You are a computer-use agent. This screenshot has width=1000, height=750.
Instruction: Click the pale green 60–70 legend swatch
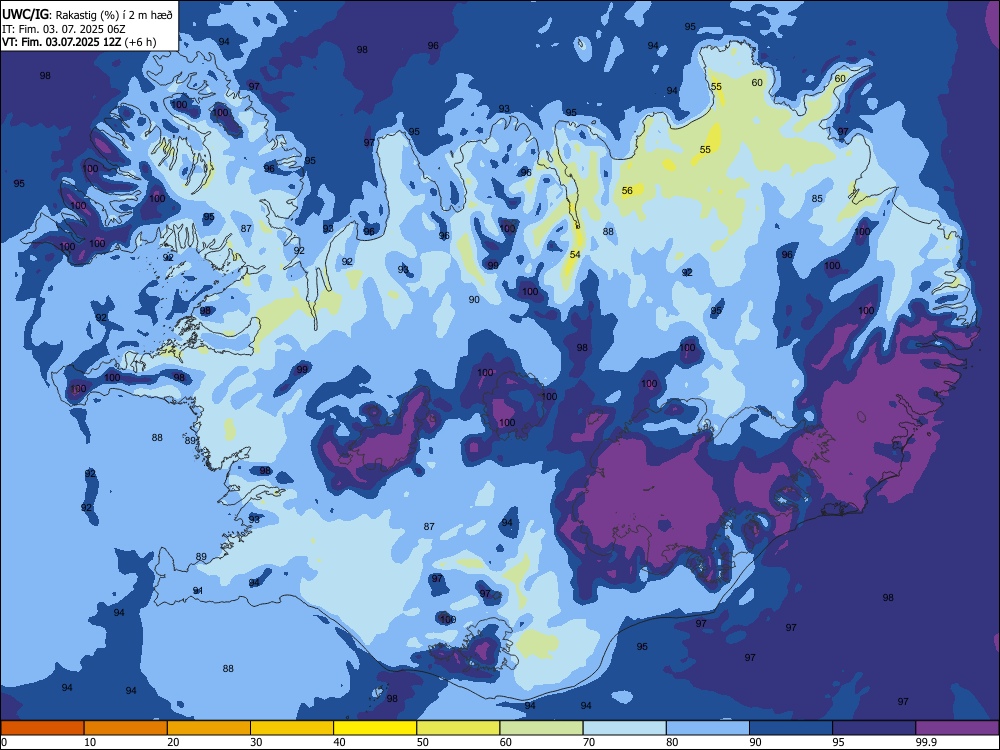point(541,728)
